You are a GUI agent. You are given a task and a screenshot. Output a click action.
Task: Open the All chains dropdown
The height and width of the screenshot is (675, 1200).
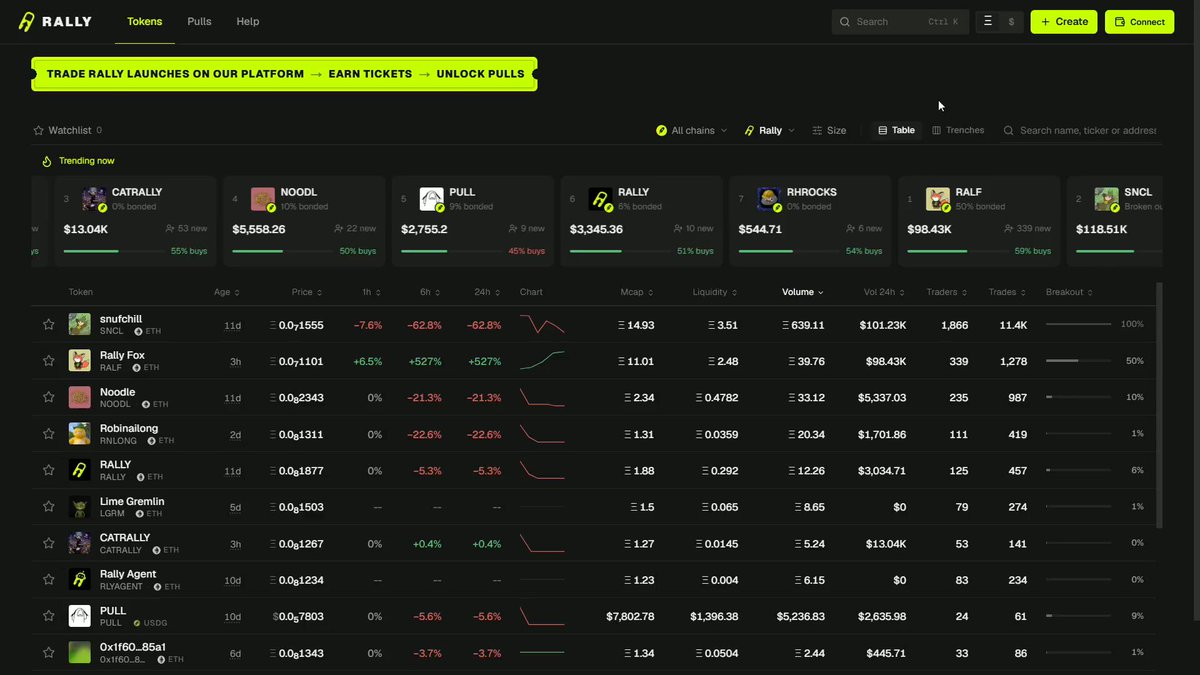click(692, 131)
